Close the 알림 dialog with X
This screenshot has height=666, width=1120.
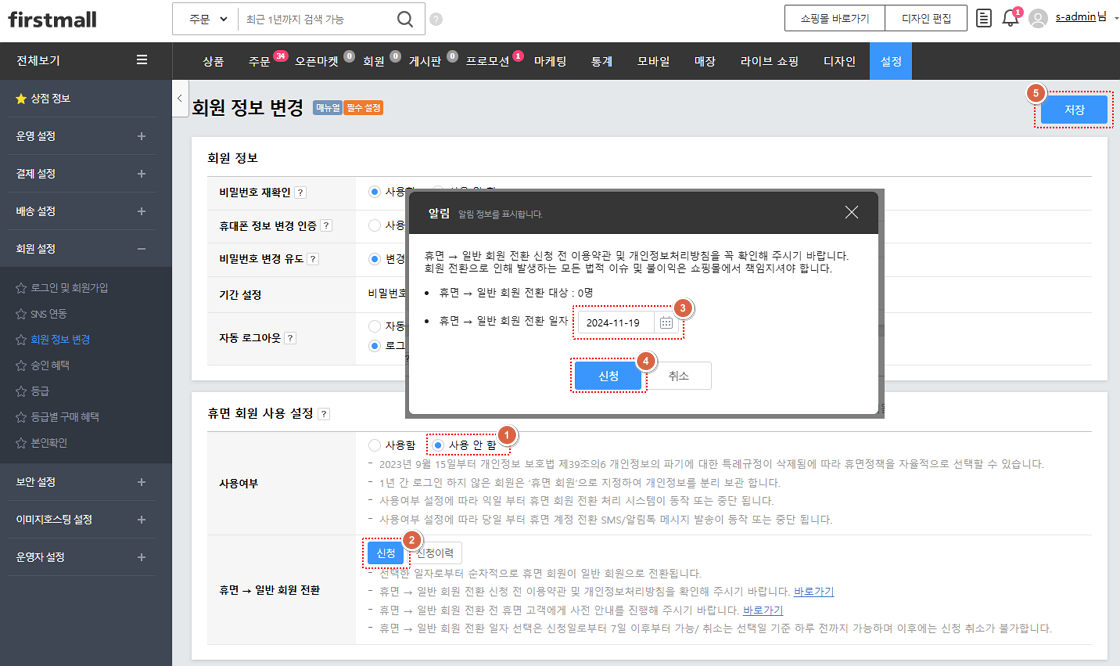tap(851, 212)
